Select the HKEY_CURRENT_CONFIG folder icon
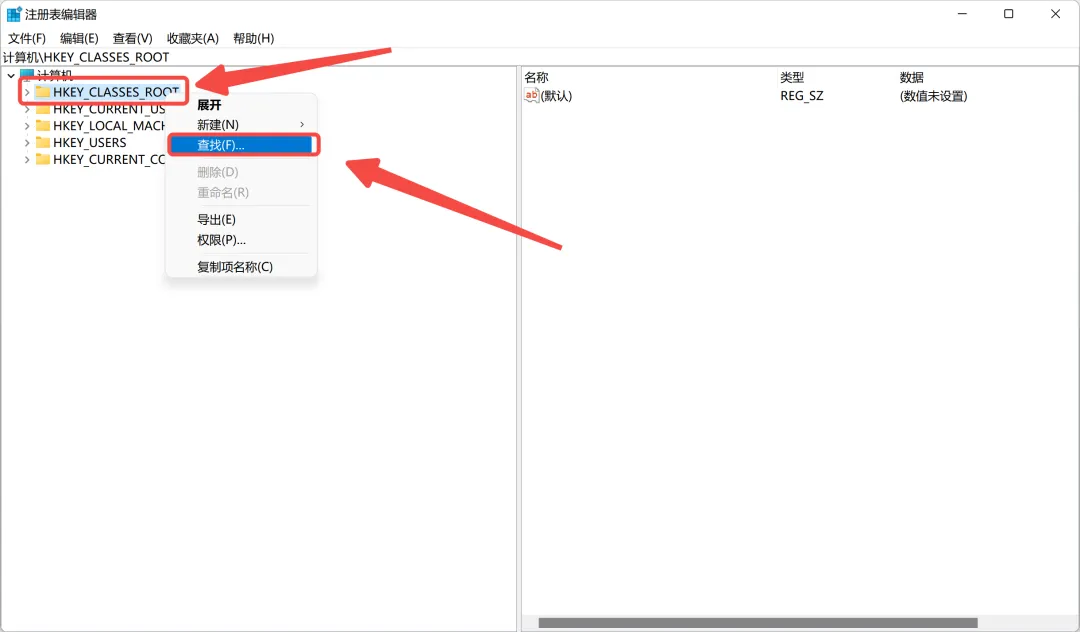Screen dimensions: 1080x632 pos(43,159)
